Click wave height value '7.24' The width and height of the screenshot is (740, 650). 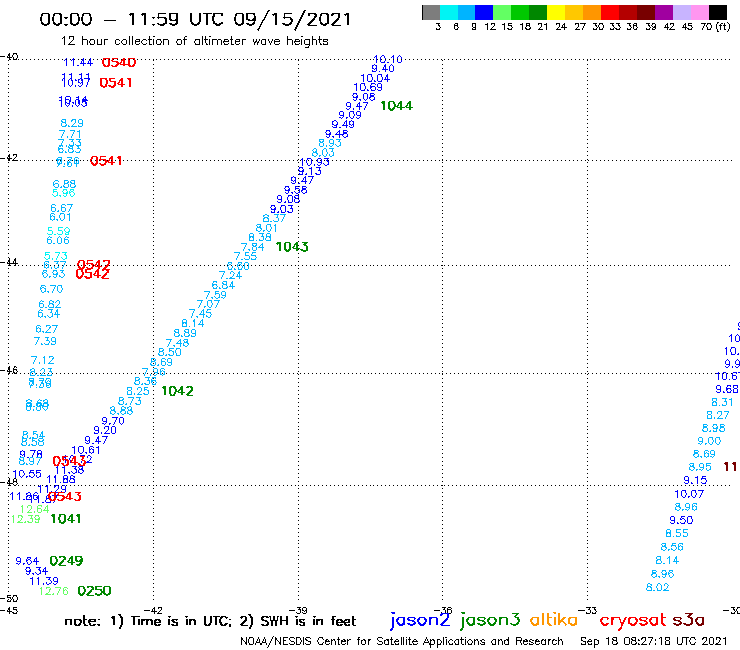point(230,275)
